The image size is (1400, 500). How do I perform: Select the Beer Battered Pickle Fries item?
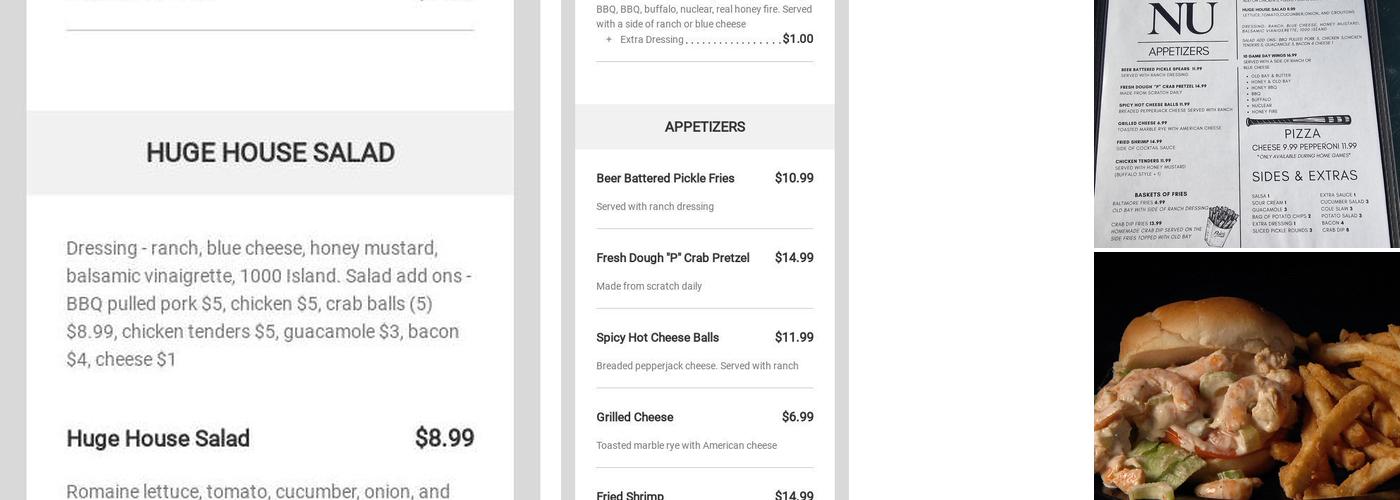[x=665, y=178]
